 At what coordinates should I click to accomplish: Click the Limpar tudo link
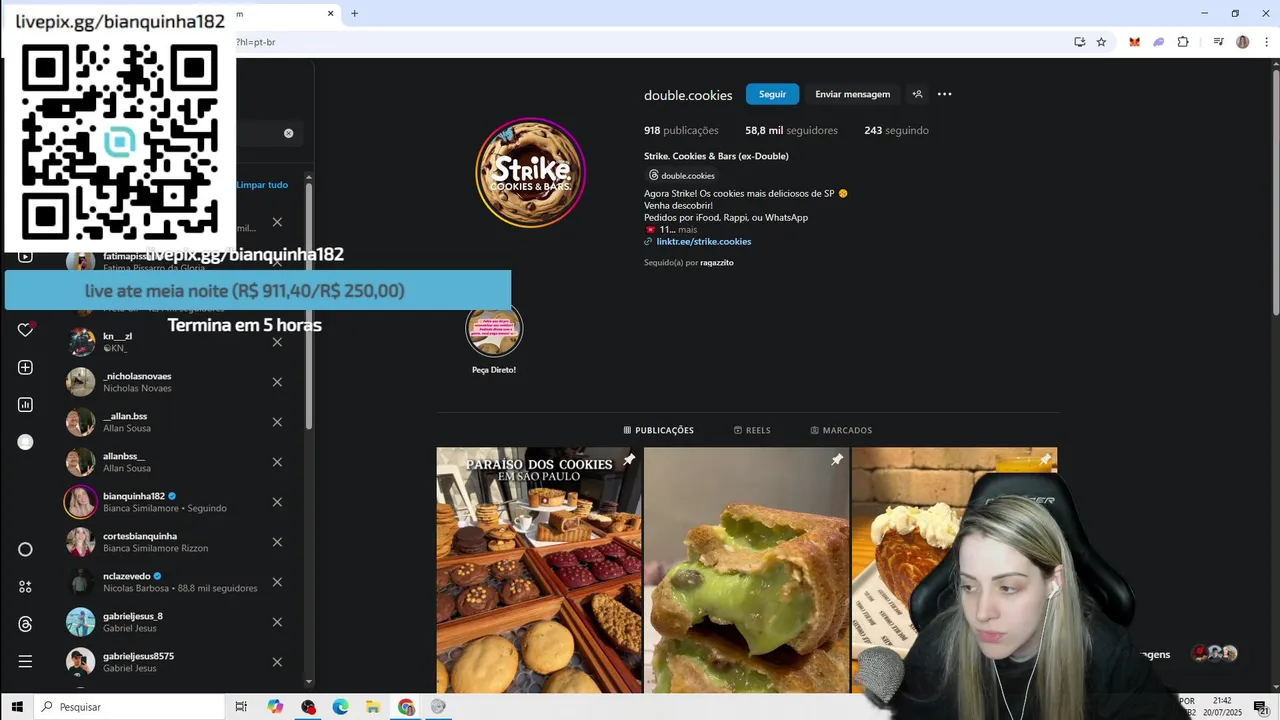click(x=262, y=185)
